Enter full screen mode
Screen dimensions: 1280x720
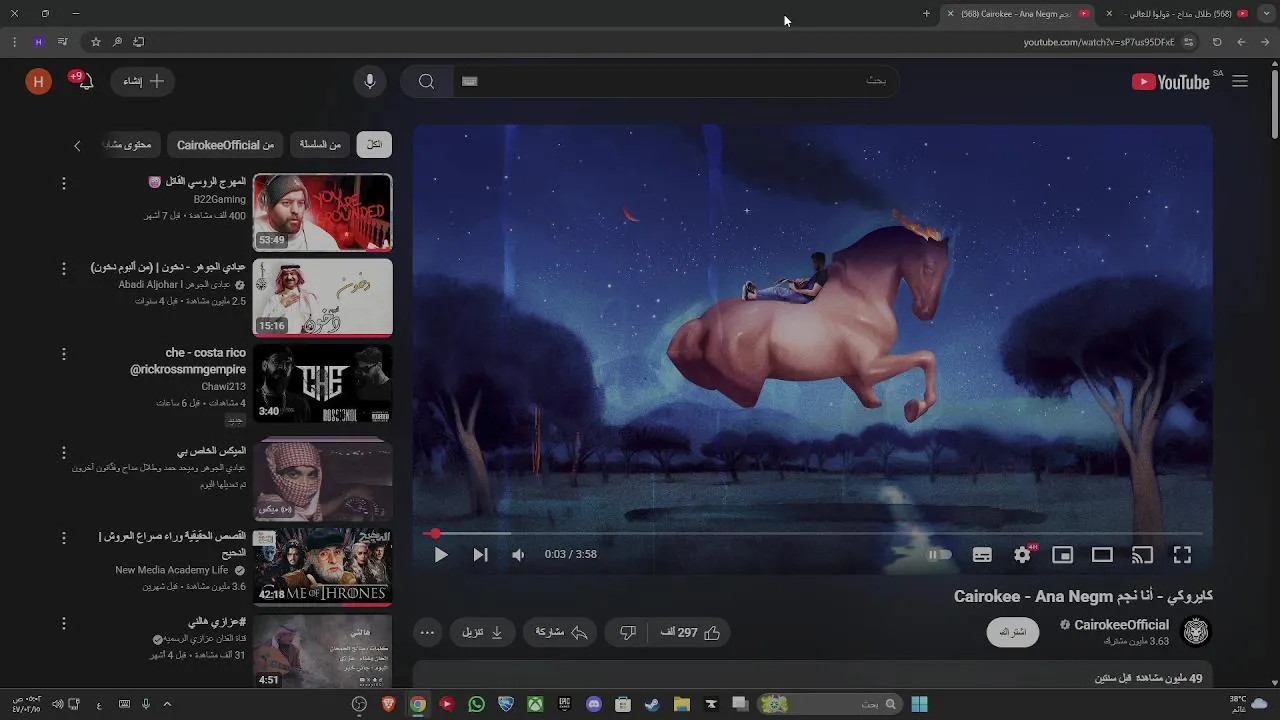(x=1182, y=555)
